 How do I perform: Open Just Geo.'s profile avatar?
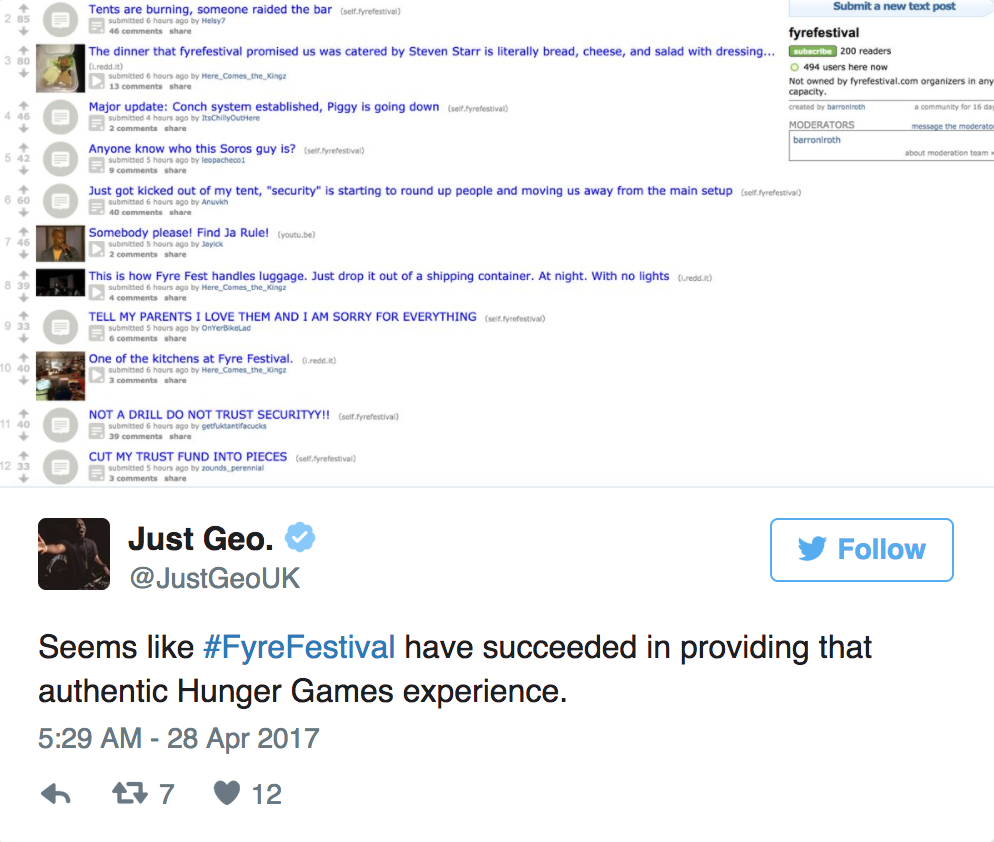74,554
